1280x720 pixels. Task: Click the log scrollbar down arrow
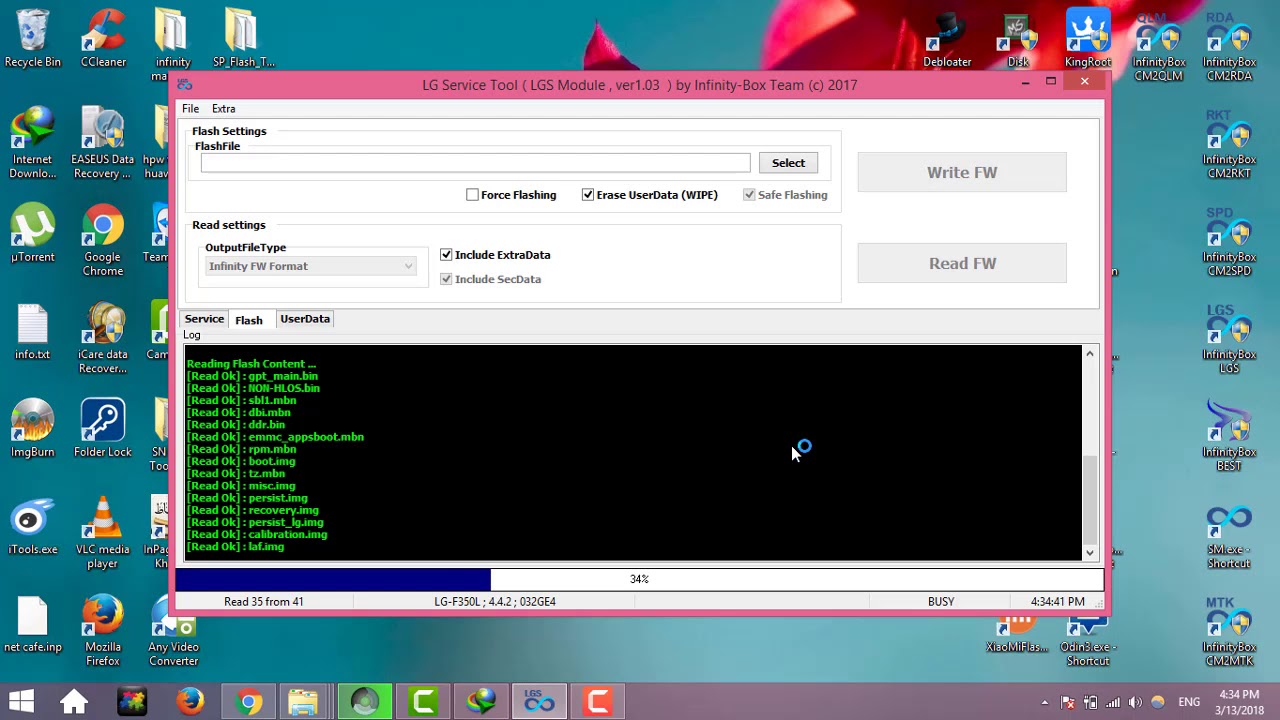click(1090, 552)
